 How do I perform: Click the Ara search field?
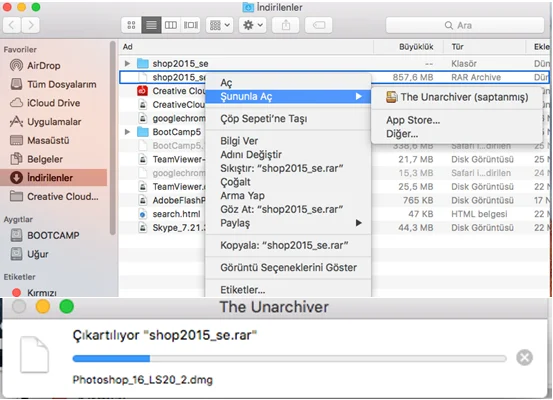pyautogui.click(x=465, y=25)
